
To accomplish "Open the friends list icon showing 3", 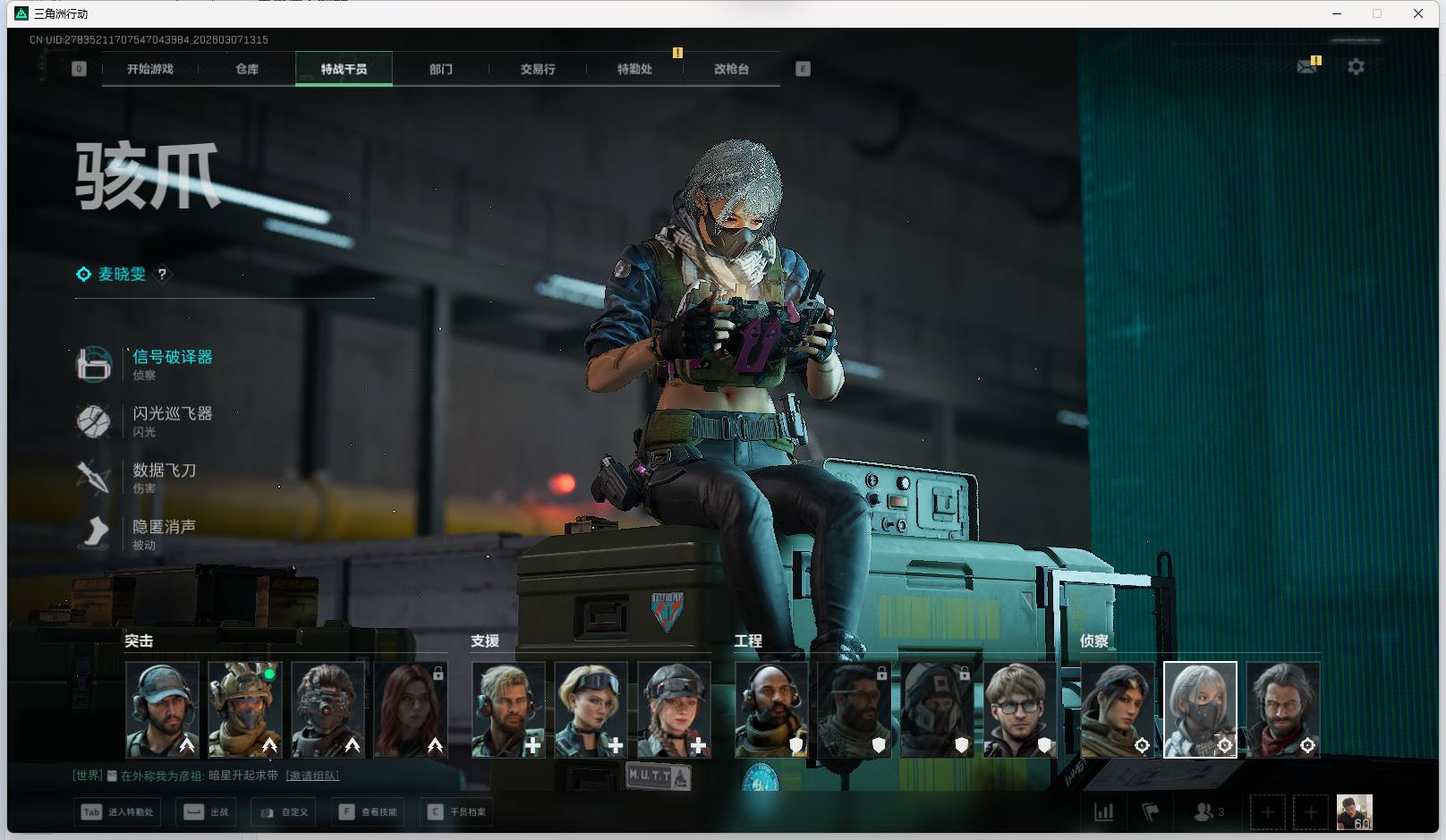I will (1209, 812).
